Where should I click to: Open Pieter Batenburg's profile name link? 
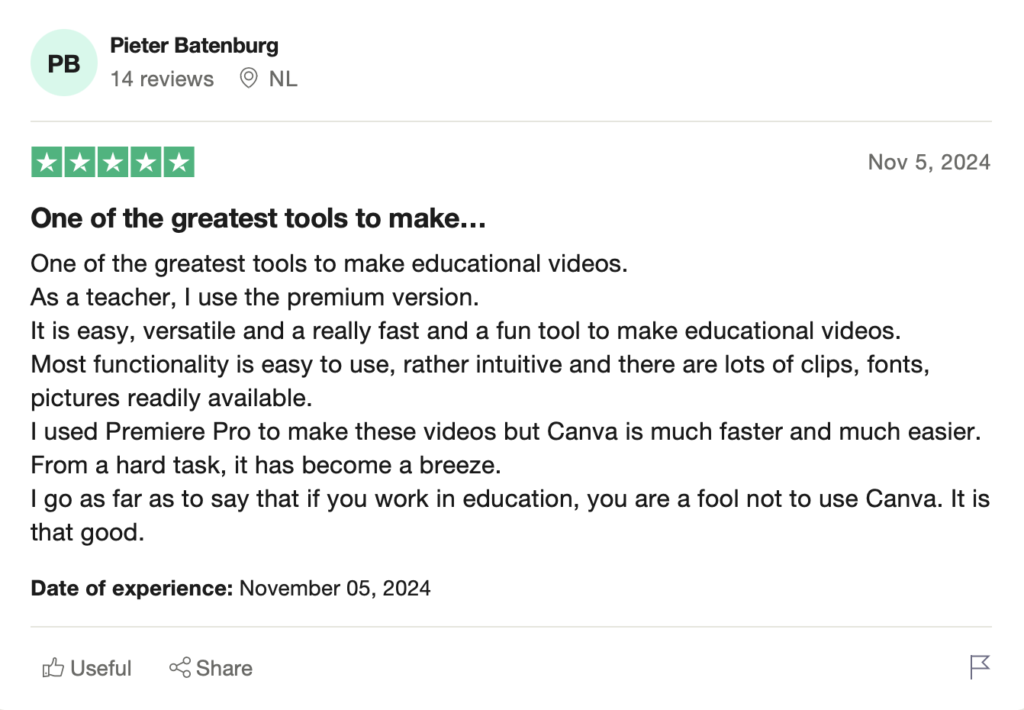[194, 45]
